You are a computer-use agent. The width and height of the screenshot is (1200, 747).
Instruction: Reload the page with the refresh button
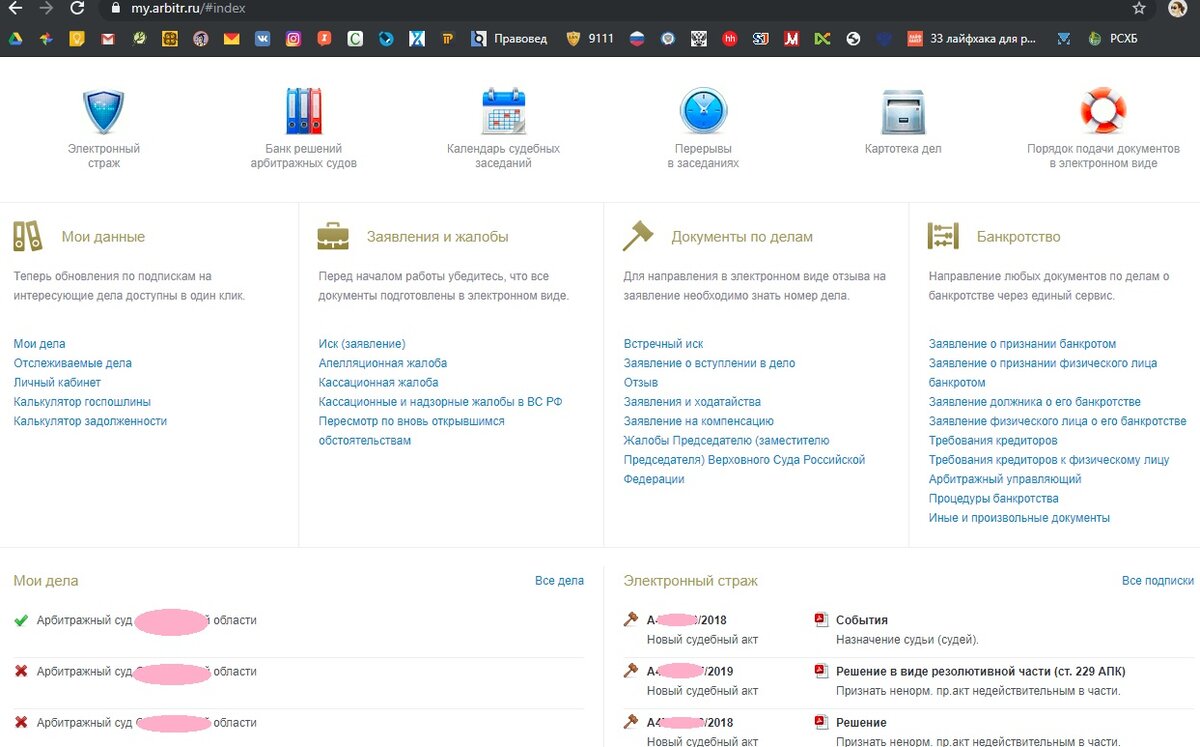tap(77, 8)
